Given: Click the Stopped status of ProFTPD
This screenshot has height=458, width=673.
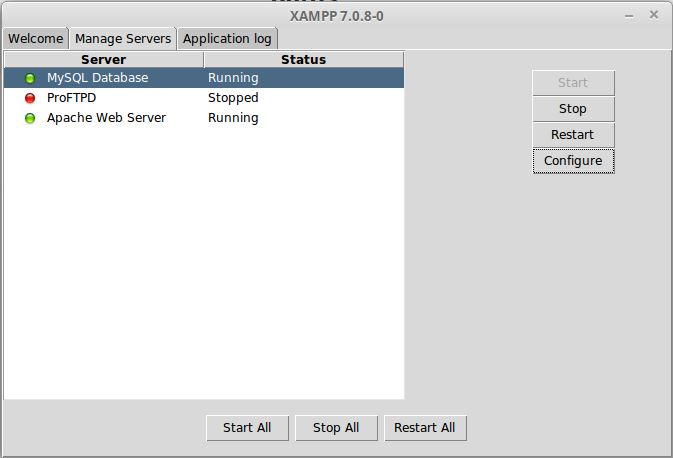Looking at the screenshot, I should pos(233,98).
